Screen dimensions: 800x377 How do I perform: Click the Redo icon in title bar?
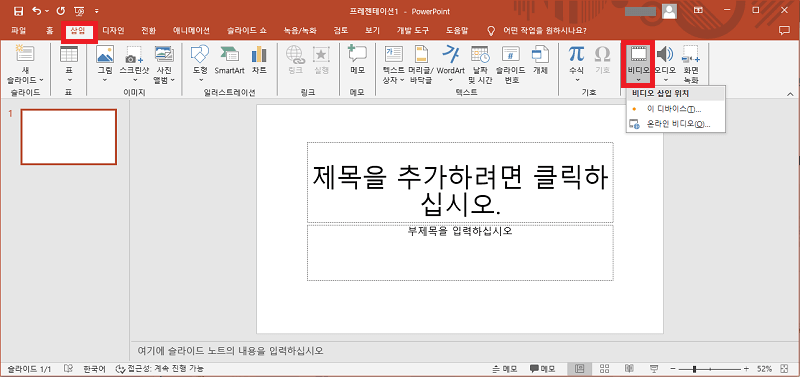pos(61,11)
